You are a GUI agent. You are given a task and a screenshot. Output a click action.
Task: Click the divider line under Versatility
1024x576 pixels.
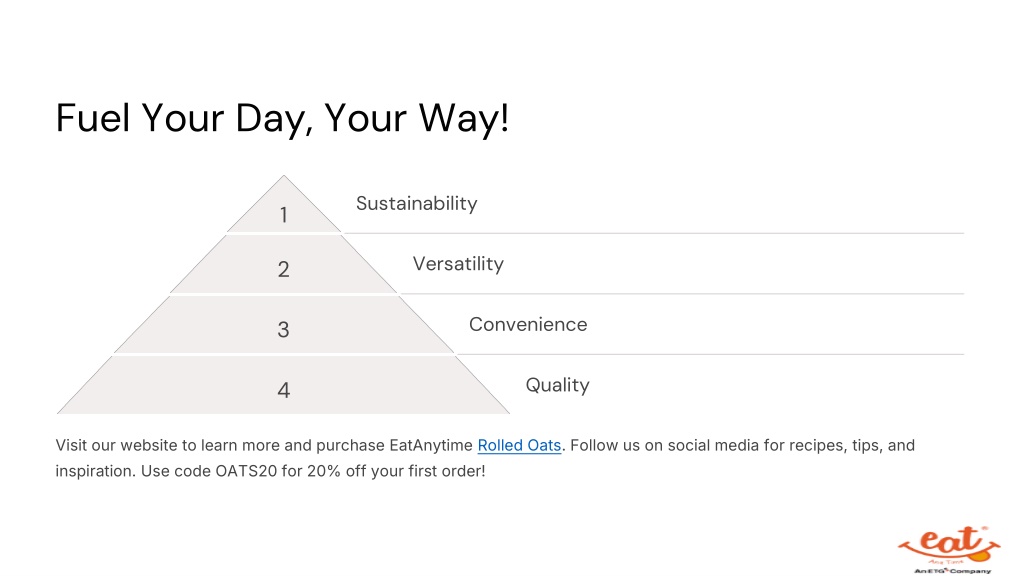click(x=682, y=294)
